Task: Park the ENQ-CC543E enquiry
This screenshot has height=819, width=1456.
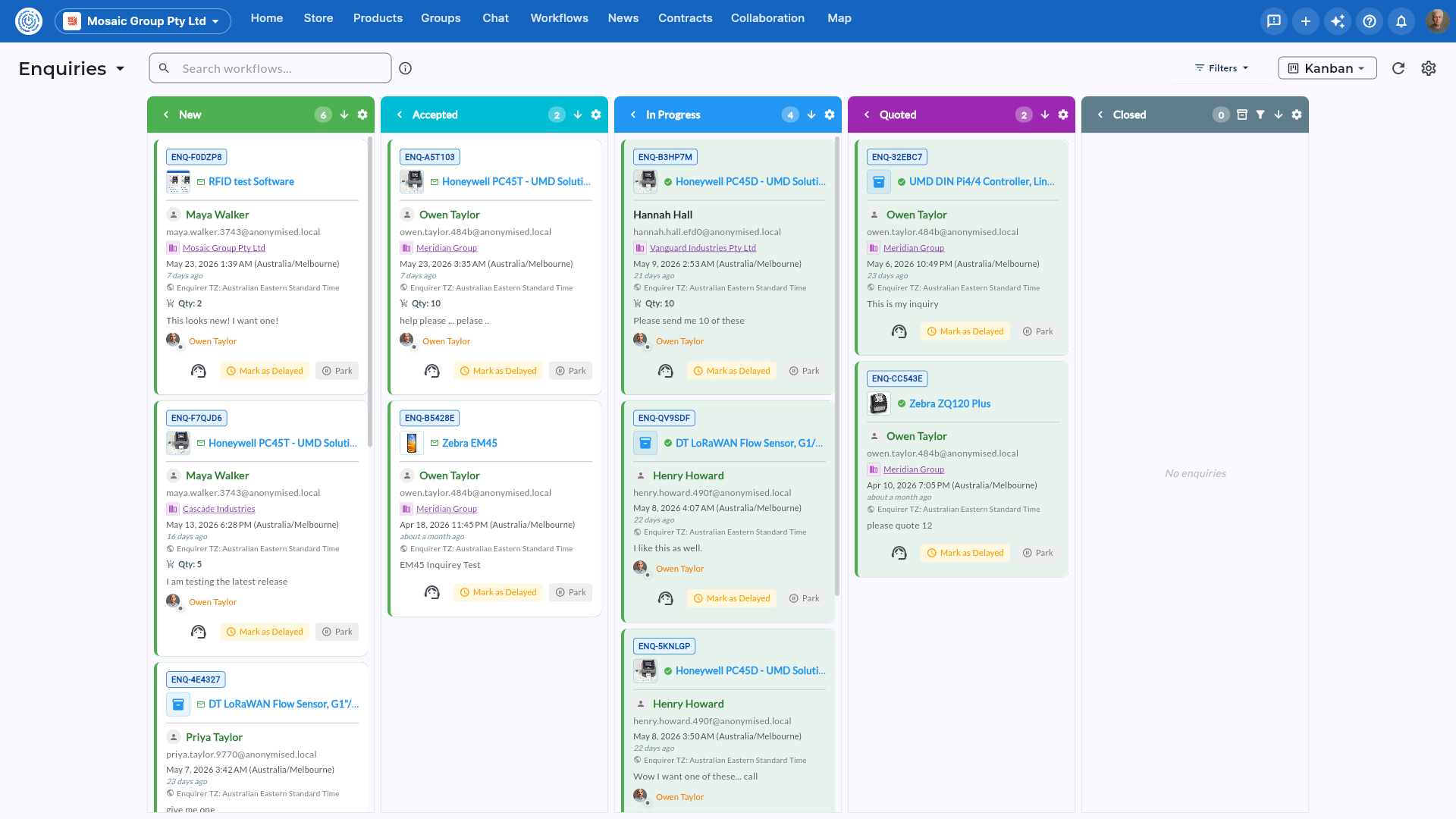Action: 1037,553
